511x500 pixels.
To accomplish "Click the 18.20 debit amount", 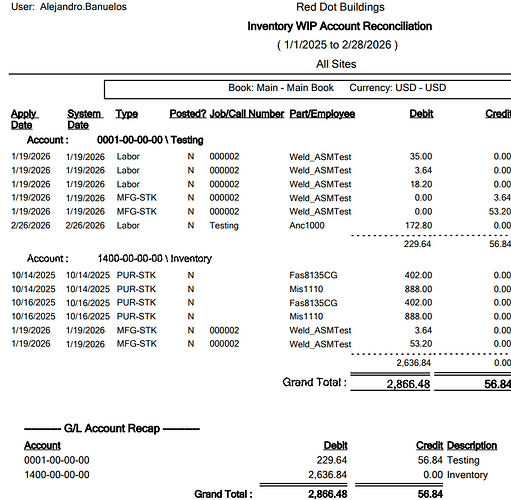I will (x=421, y=184).
